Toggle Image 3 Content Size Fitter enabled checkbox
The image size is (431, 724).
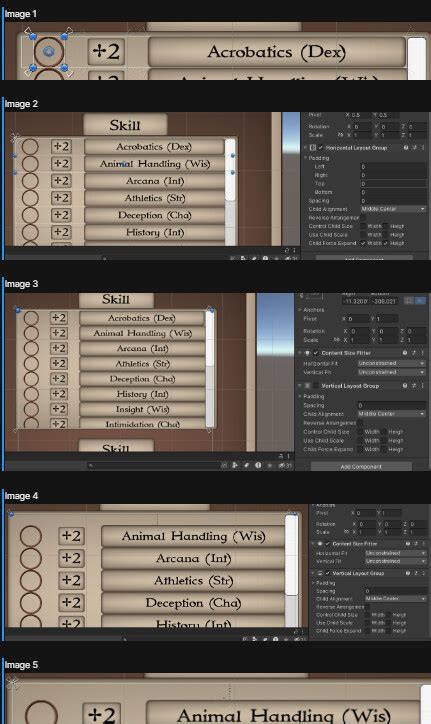coord(316,353)
